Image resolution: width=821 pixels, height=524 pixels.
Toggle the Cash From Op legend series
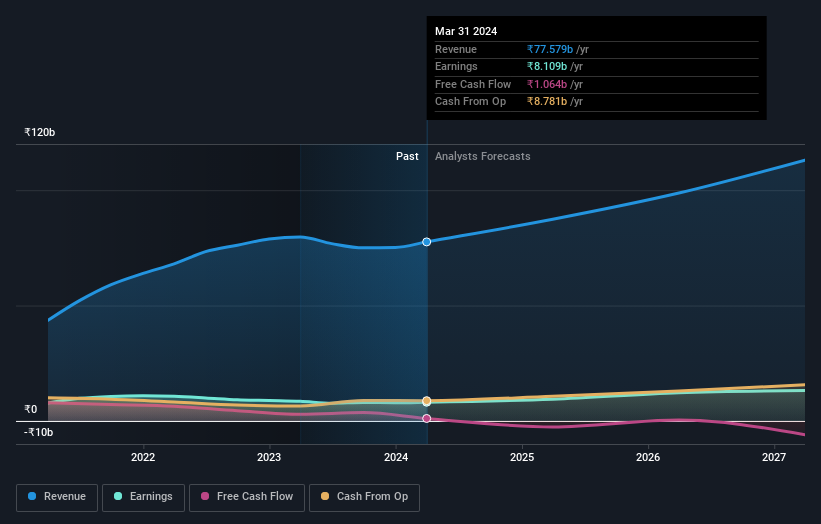[x=364, y=497]
